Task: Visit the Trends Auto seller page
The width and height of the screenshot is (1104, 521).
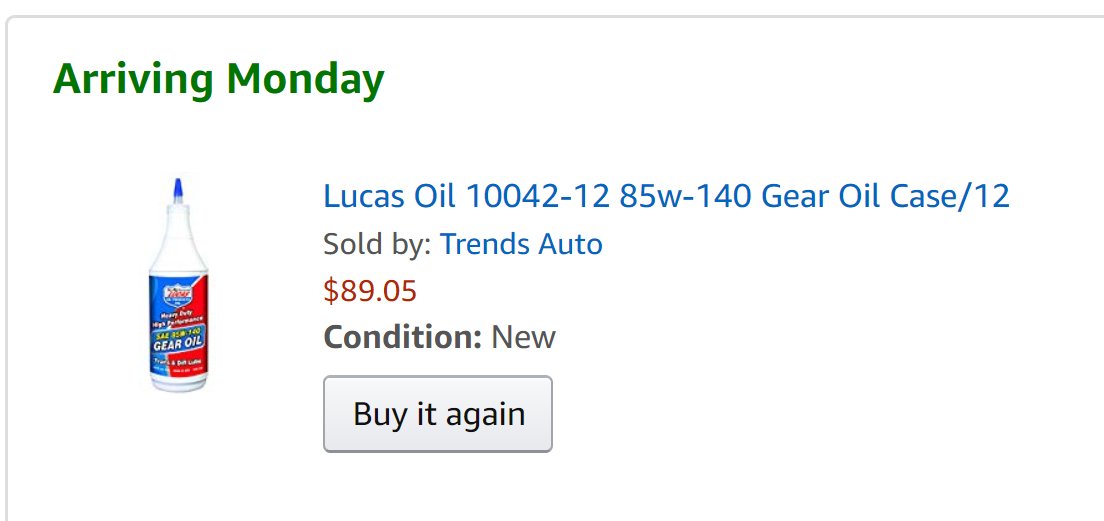Action: coord(521,244)
